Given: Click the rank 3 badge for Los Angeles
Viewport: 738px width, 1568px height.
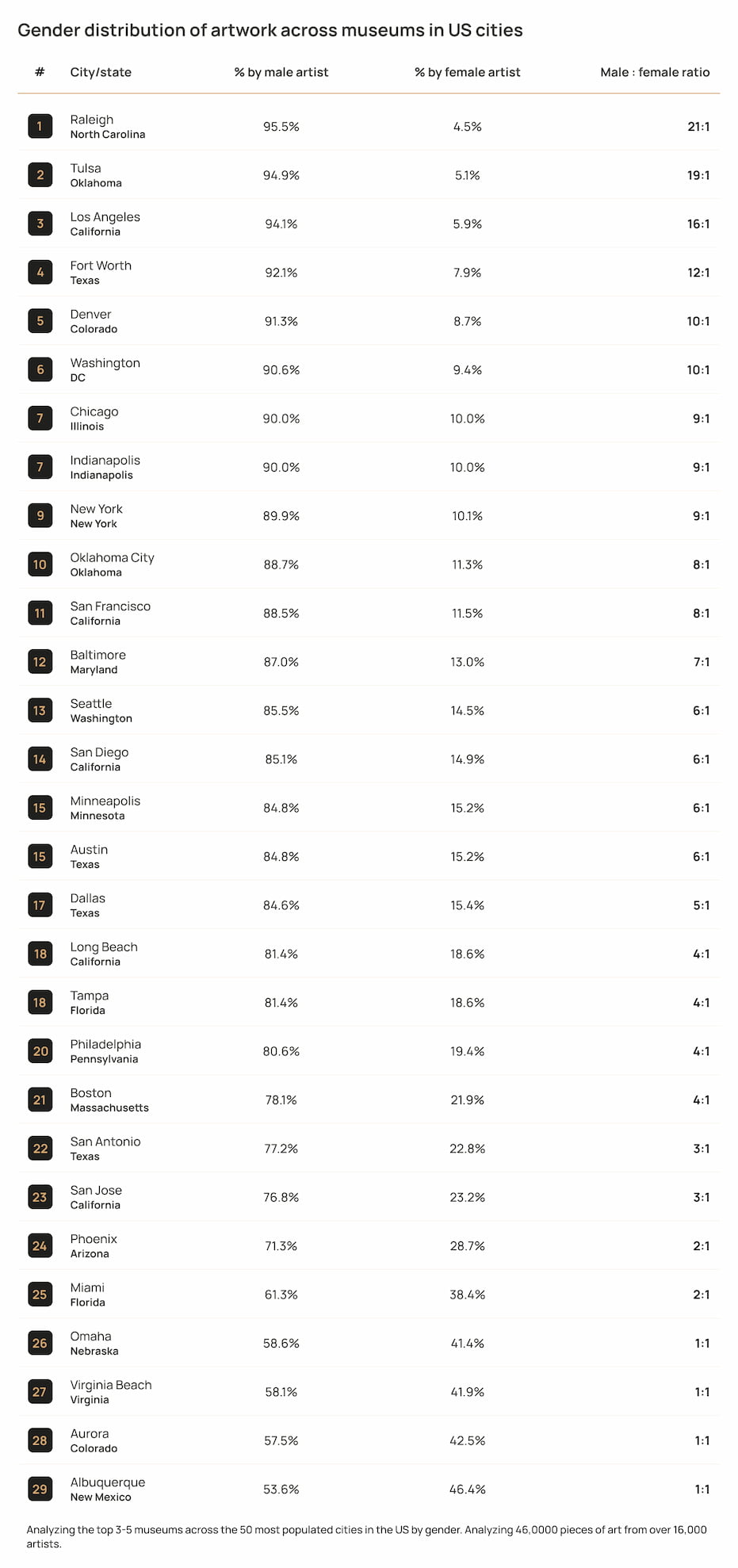Looking at the screenshot, I should (x=40, y=224).
